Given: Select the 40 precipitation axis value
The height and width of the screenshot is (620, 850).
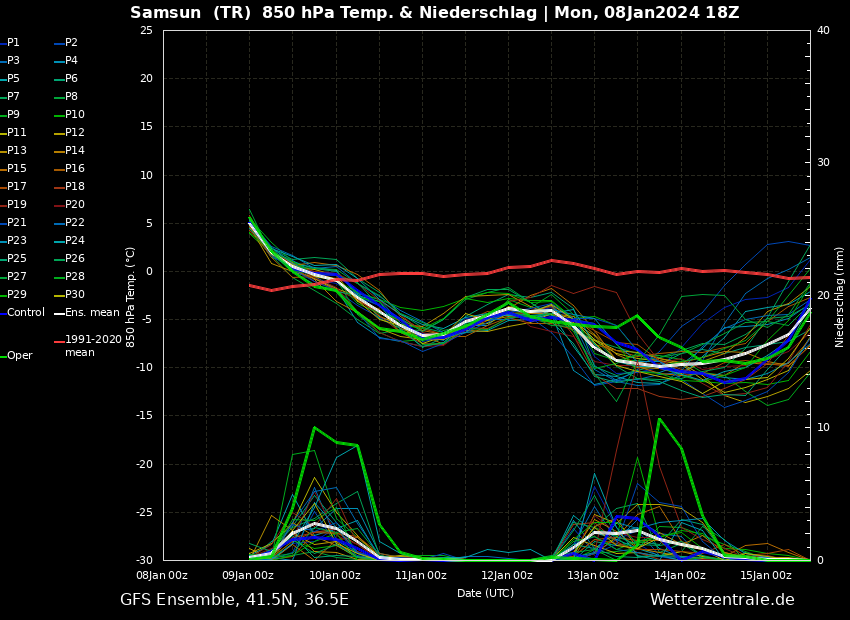Looking at the screenshot, I should click(823, 30).
